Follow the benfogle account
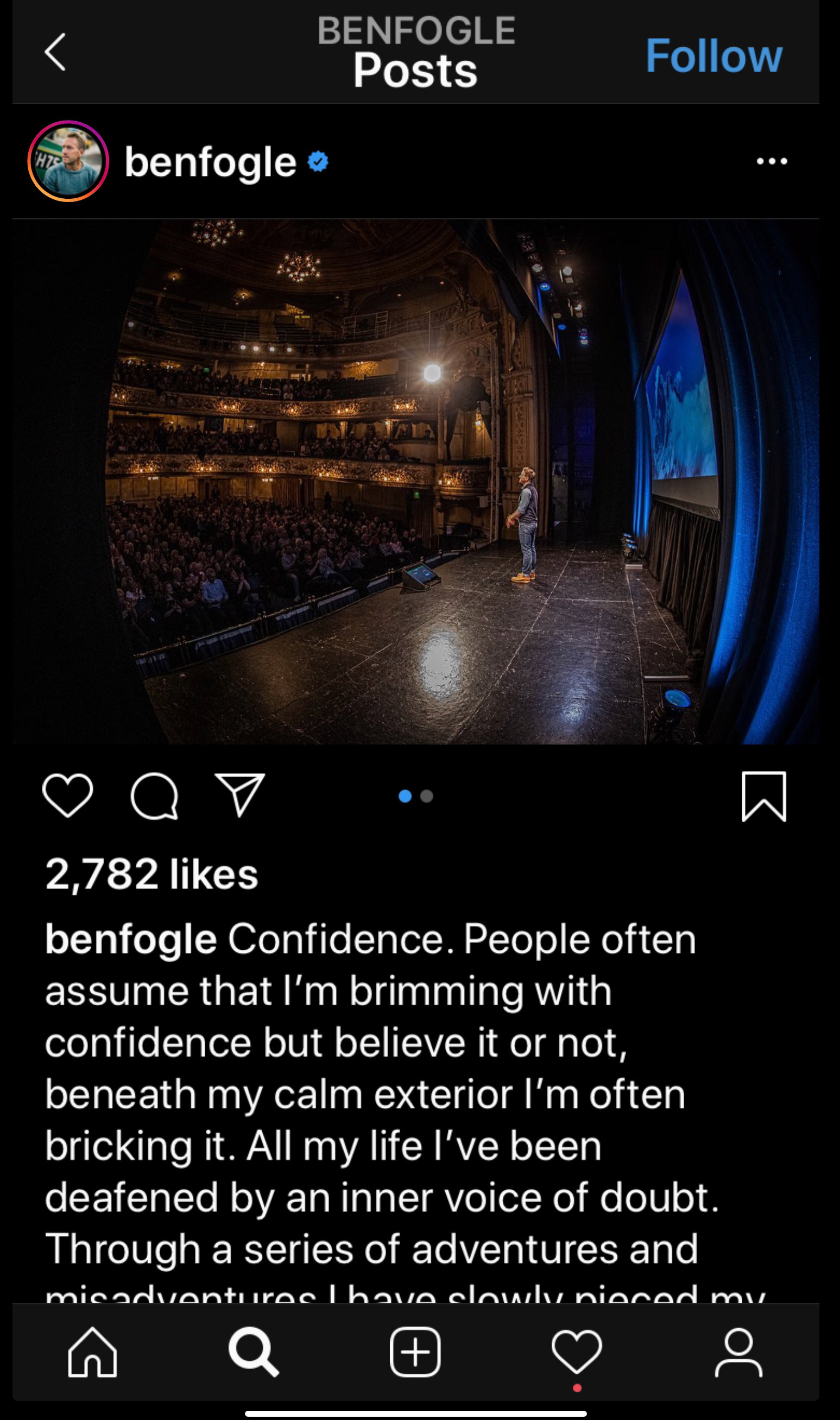Screen dimensions: 840x1420 pyautogui.click(x=714, y=56)
